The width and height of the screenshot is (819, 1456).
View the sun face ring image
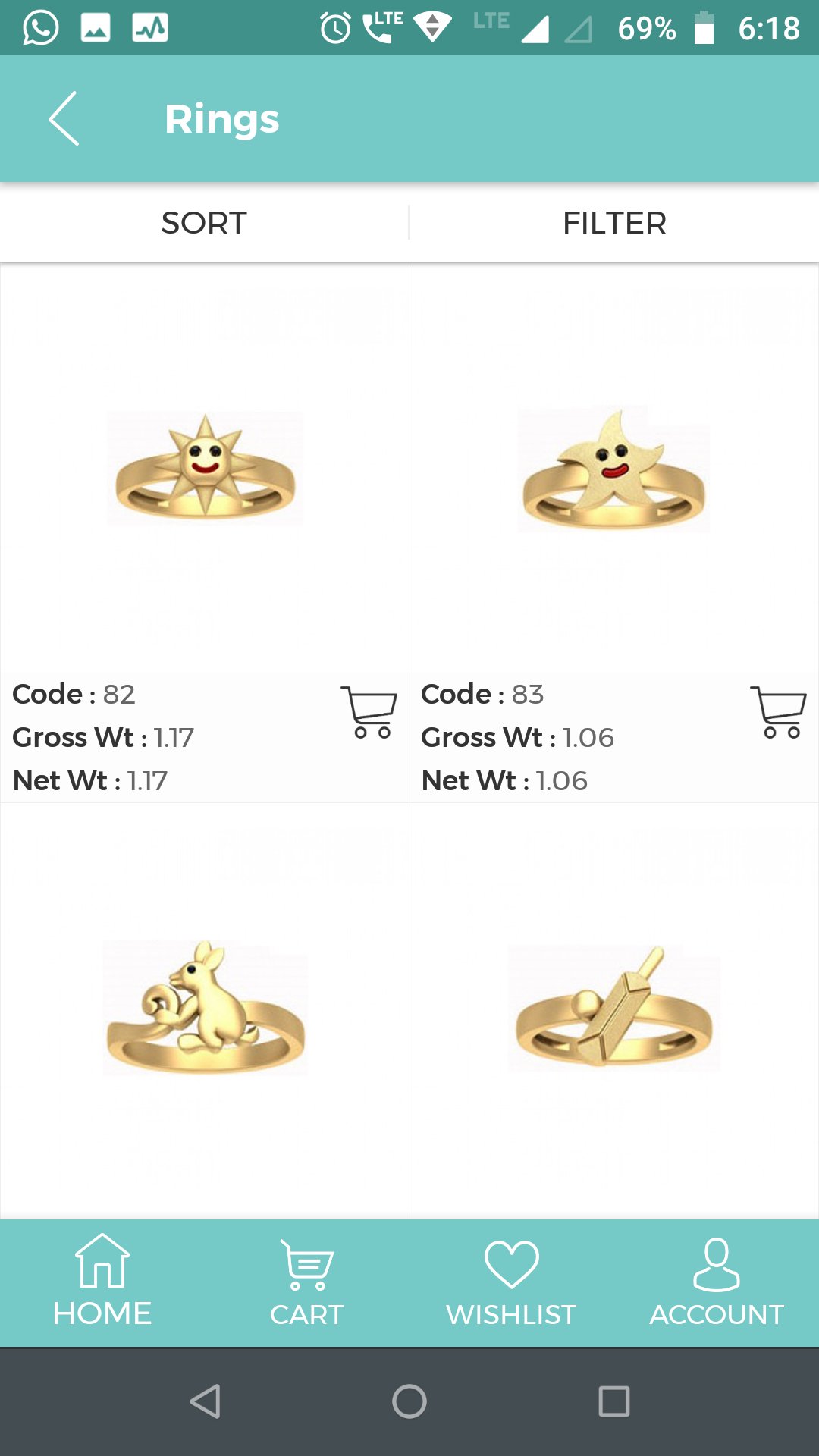pos(205,468)
